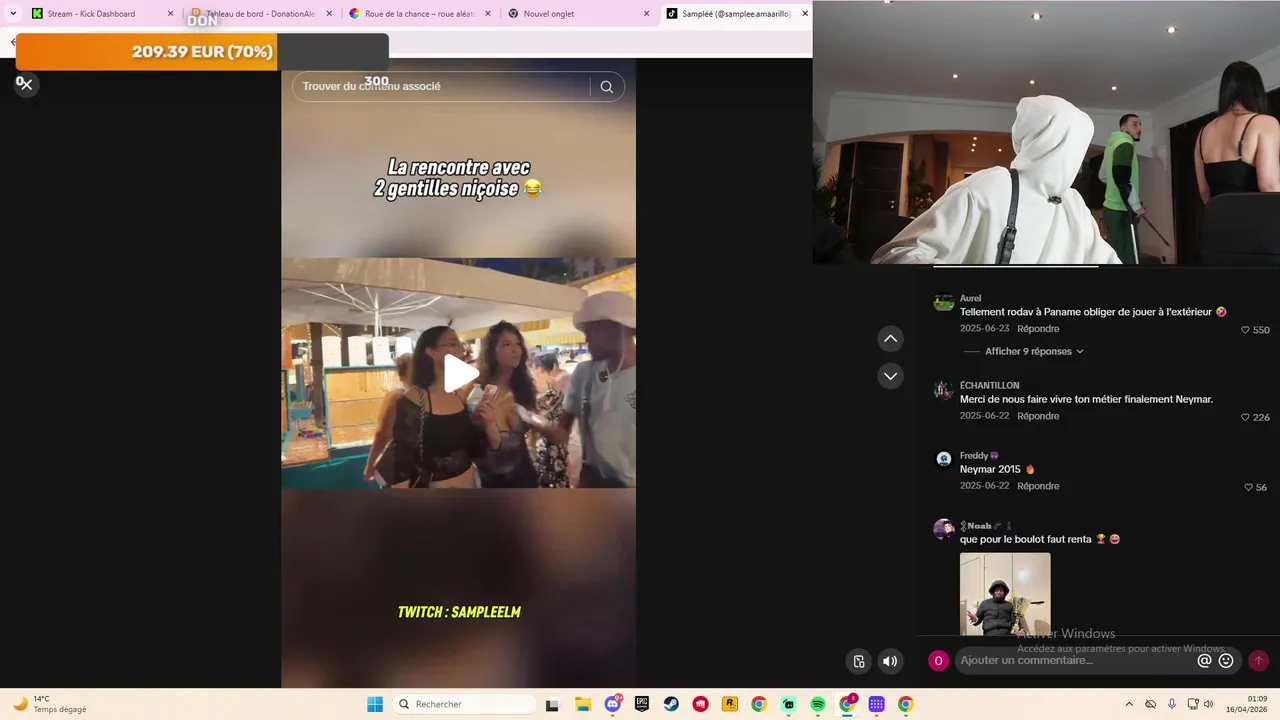Screen dimensions: 1280x720
Task: Click the microphone icon in system tray
Action: 1171,704
